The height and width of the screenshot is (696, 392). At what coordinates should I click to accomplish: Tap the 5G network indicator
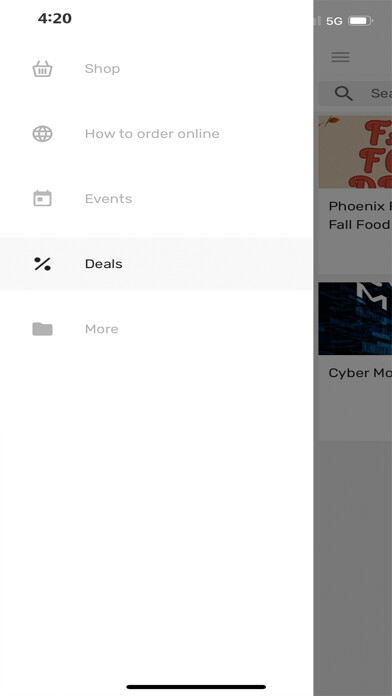tap(334, 21)
